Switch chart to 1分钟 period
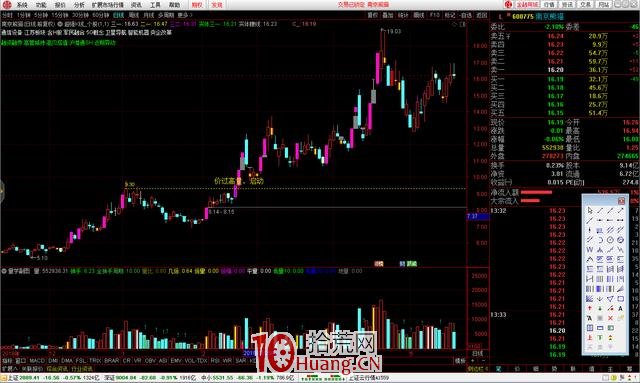This screenshot has width=640, height=383. pyautogui.click(x=24, y=15)
